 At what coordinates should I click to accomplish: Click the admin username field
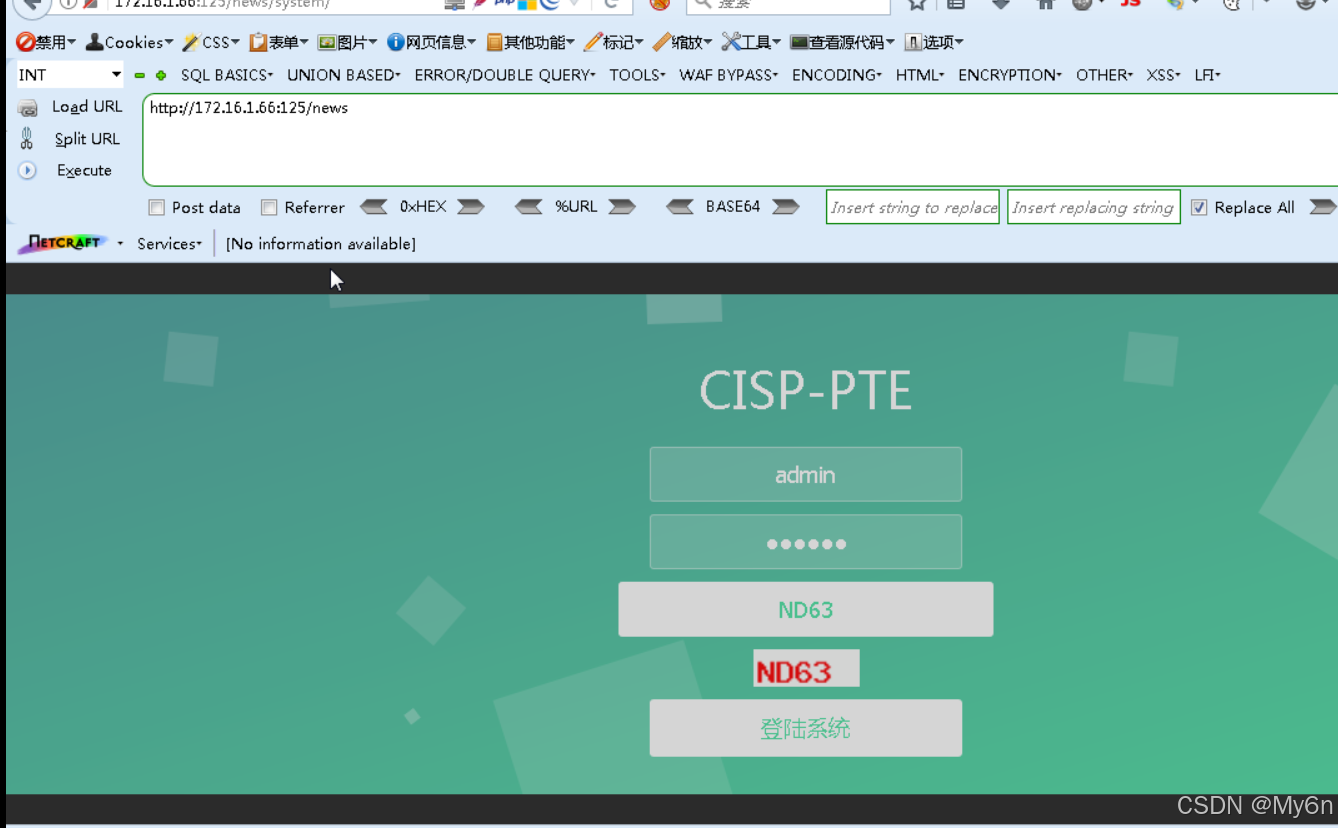tap(806, 474)
